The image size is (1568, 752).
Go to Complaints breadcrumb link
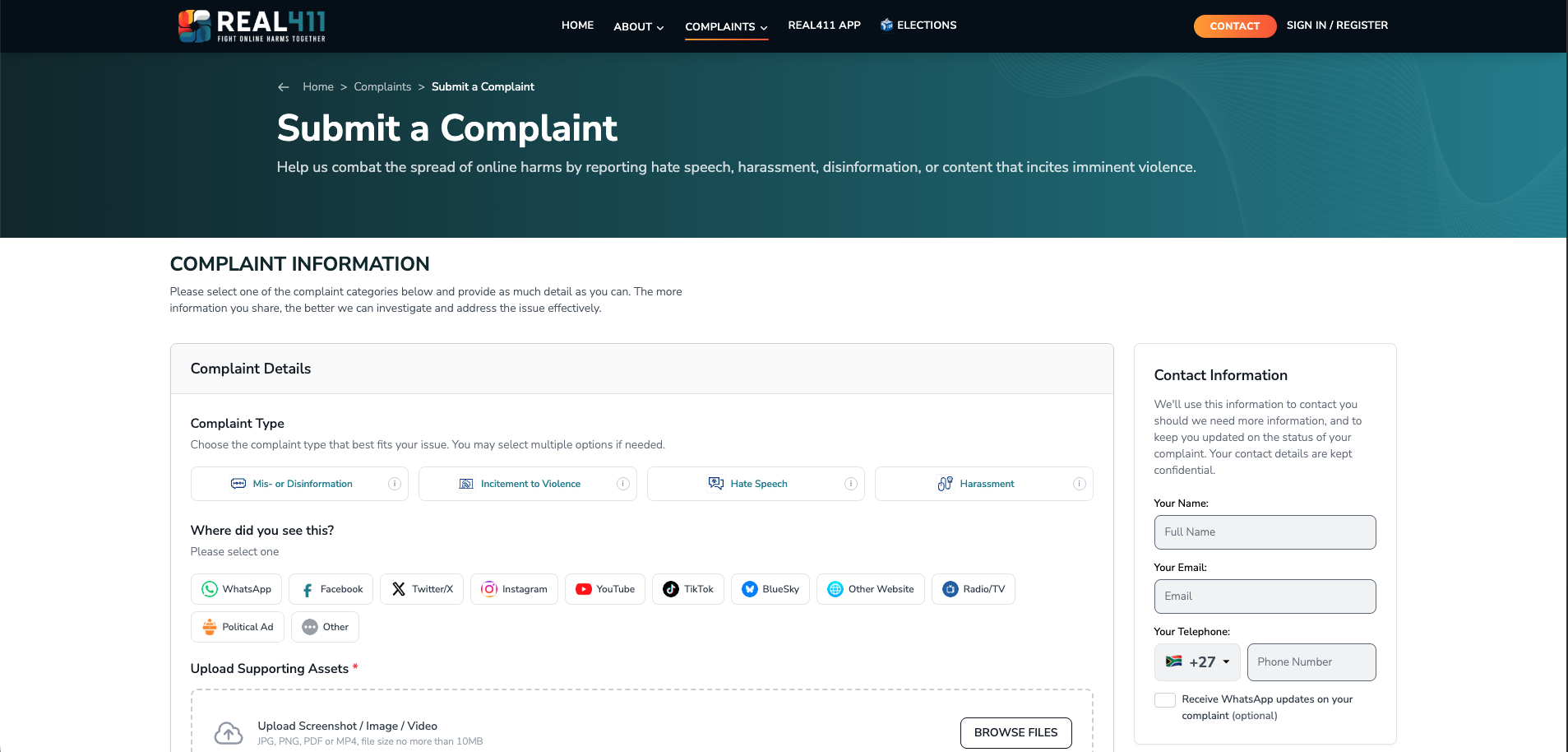click(x=382, y=87)
